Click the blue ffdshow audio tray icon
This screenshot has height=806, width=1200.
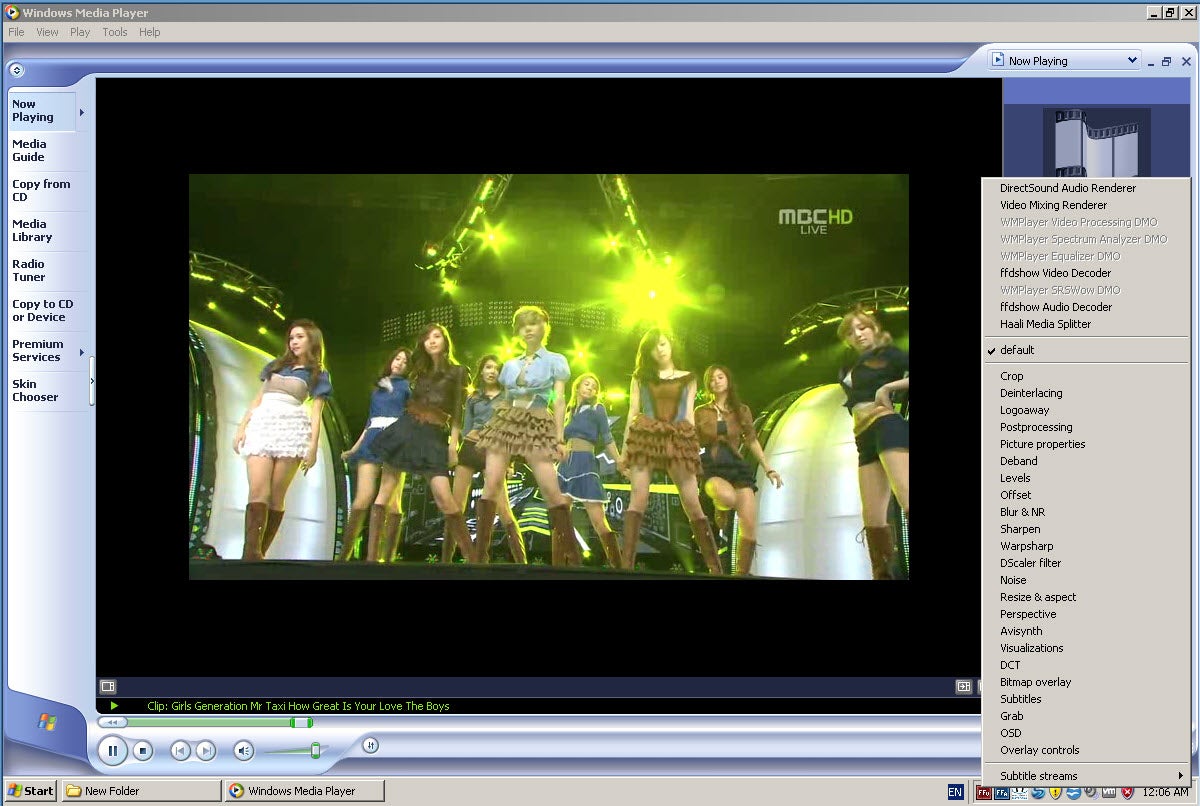pyautogui.click(x=1001, y=793)
